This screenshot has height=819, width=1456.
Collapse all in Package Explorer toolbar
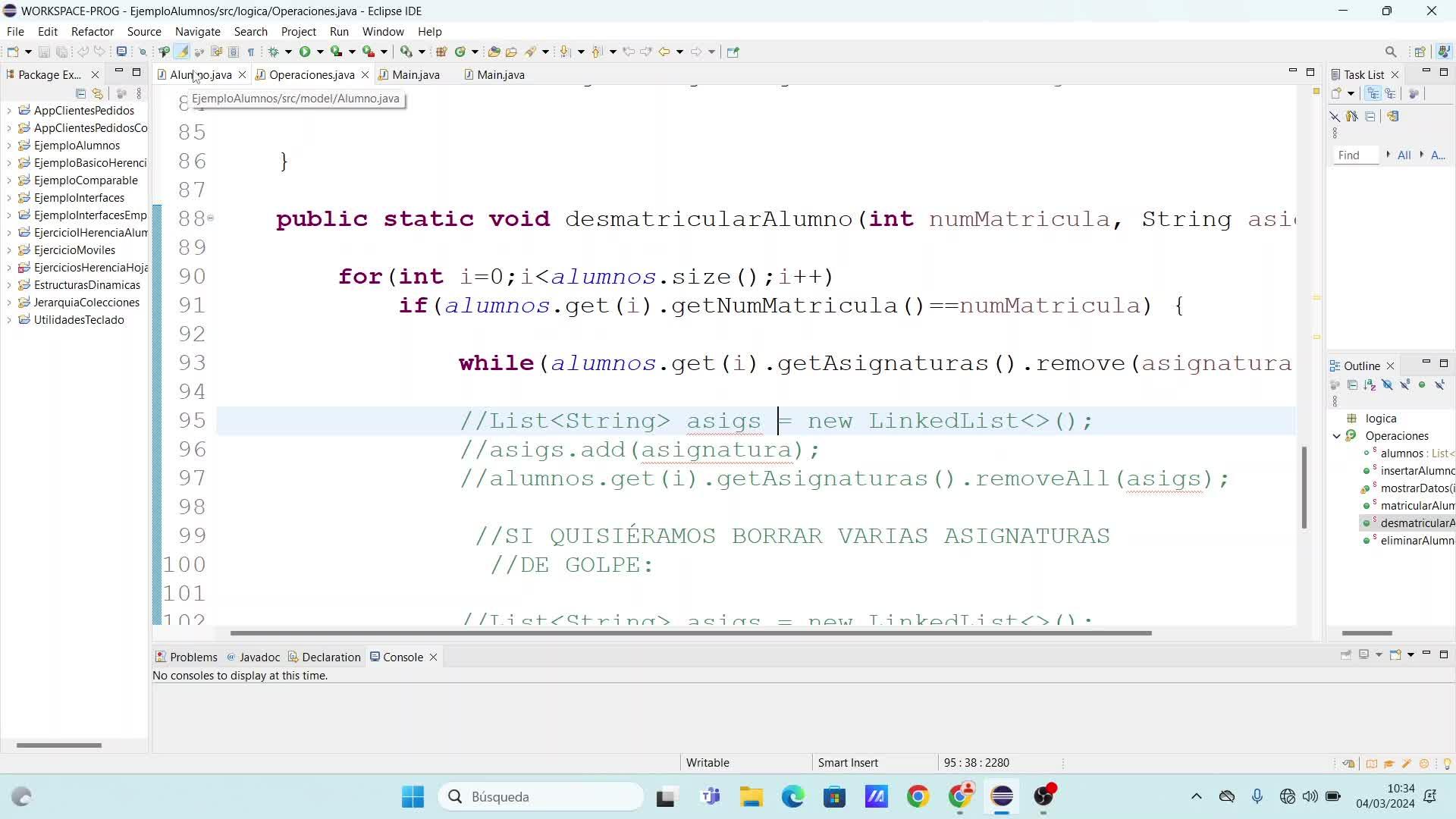tap(80, 93)
